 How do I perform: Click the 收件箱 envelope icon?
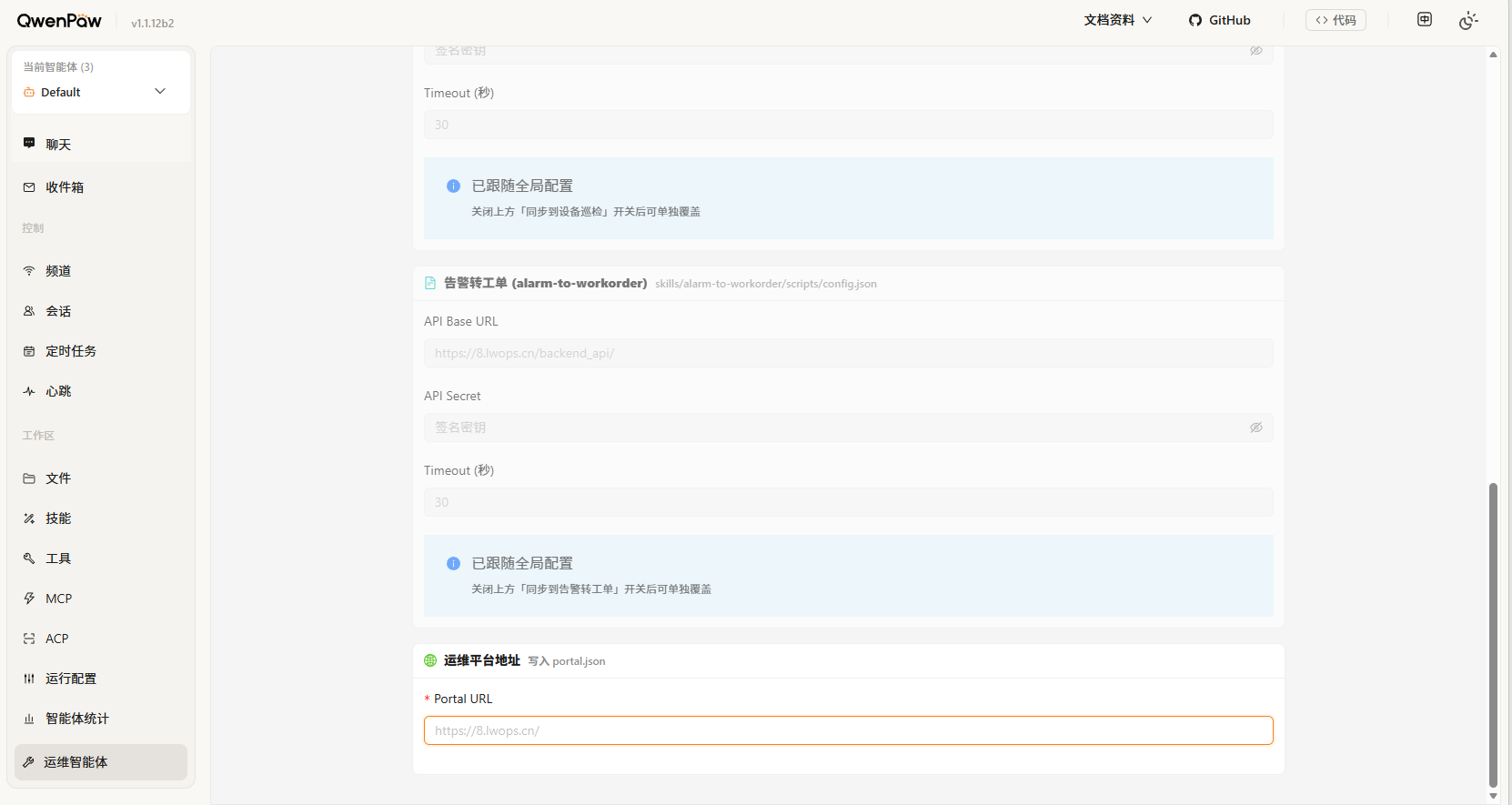pyautogui.click(x=29, y=187)
